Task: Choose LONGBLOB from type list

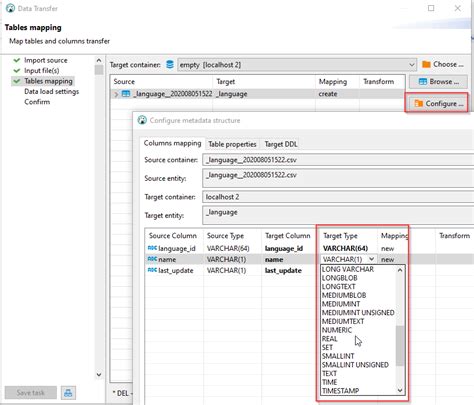Action: (339, 278)
